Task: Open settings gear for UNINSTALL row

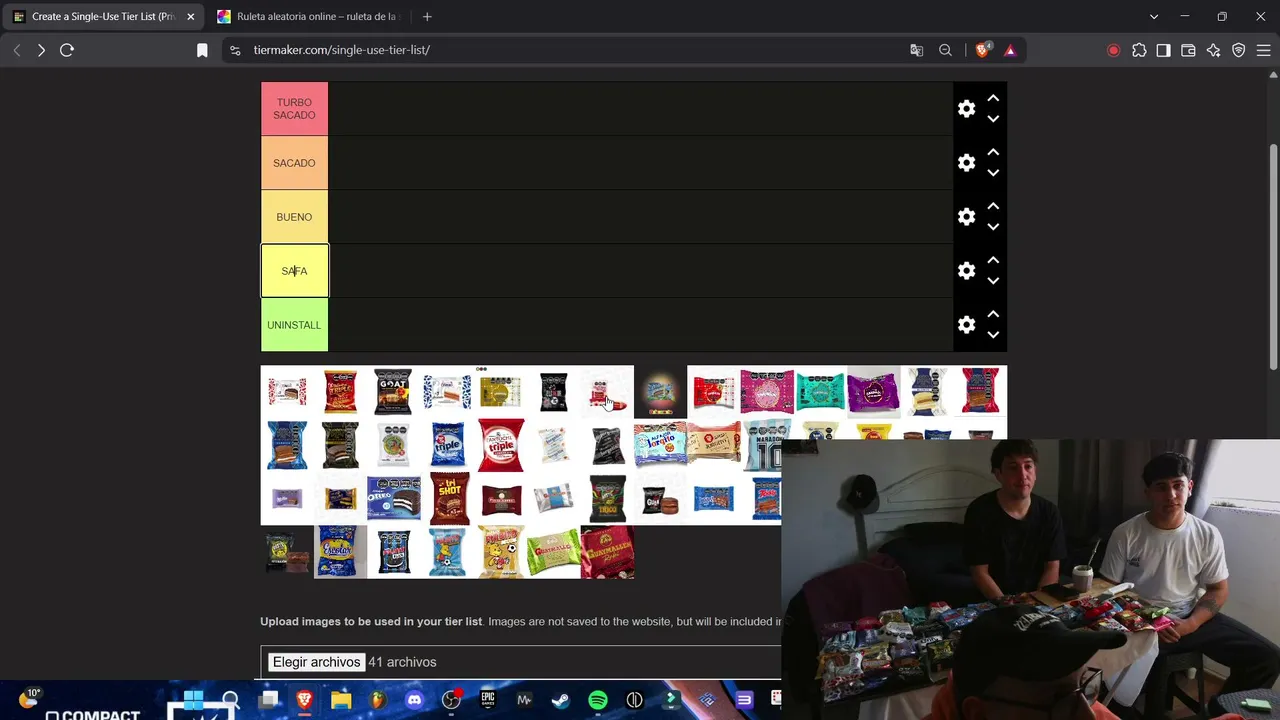Action: tap(966, 325)
